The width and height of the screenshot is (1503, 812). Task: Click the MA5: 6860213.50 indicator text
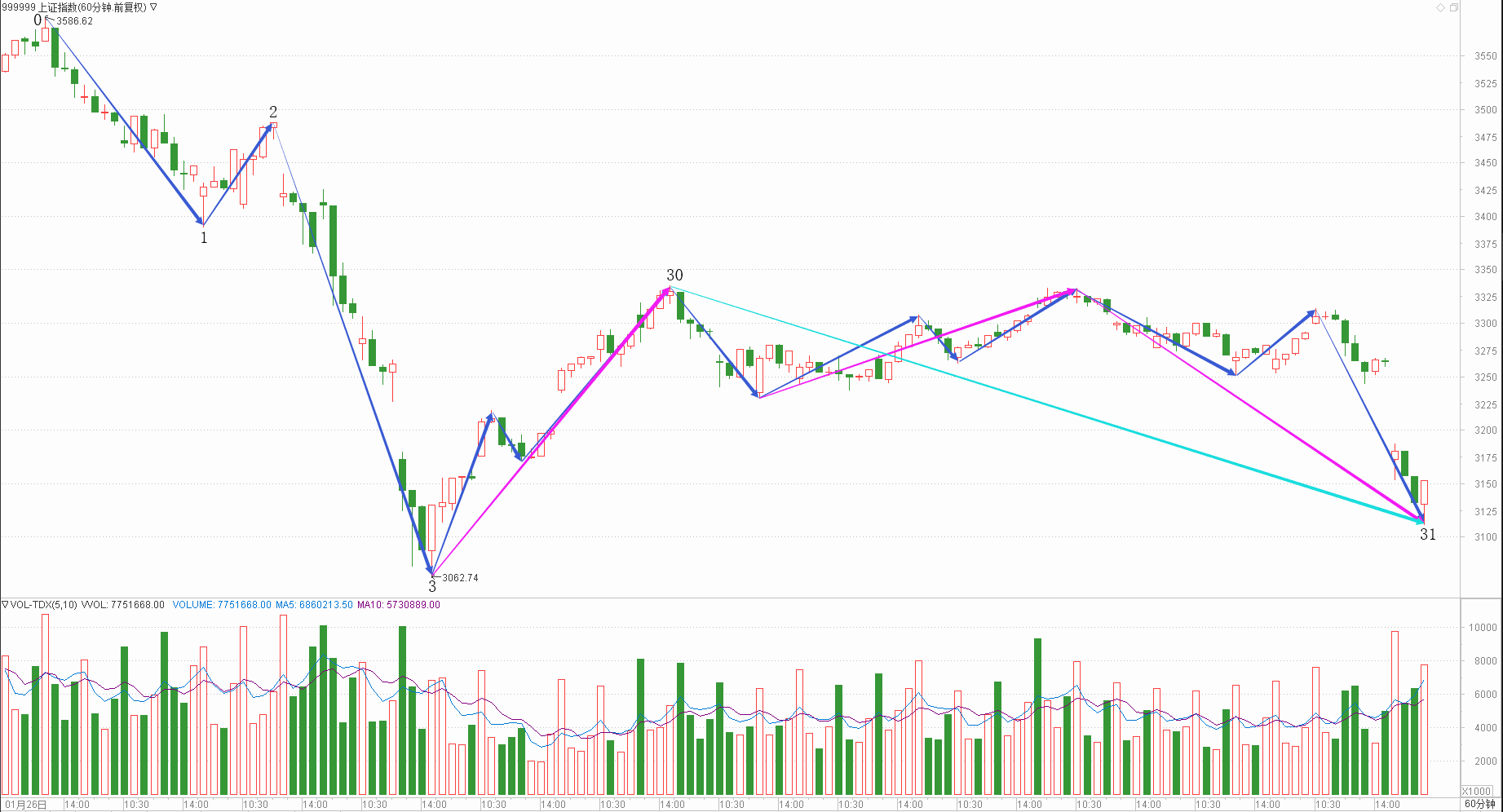[314, 605]
